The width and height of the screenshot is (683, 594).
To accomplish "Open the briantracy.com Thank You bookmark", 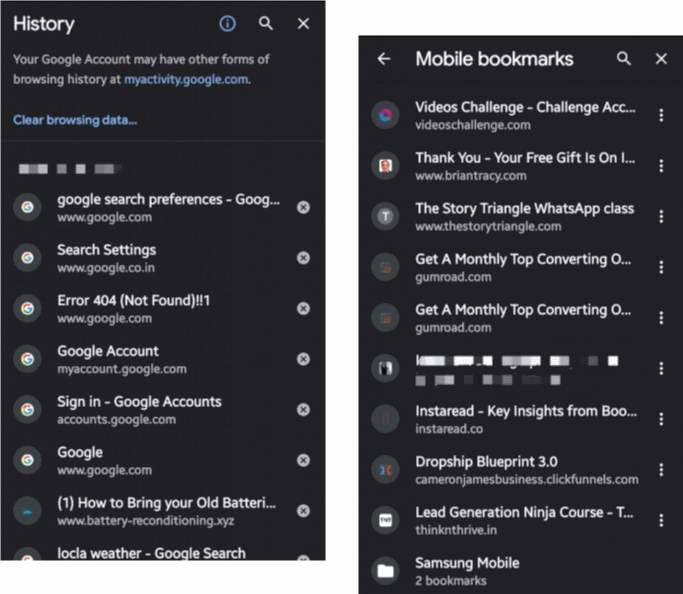I will pyautogui.click(x=505, y=166).
